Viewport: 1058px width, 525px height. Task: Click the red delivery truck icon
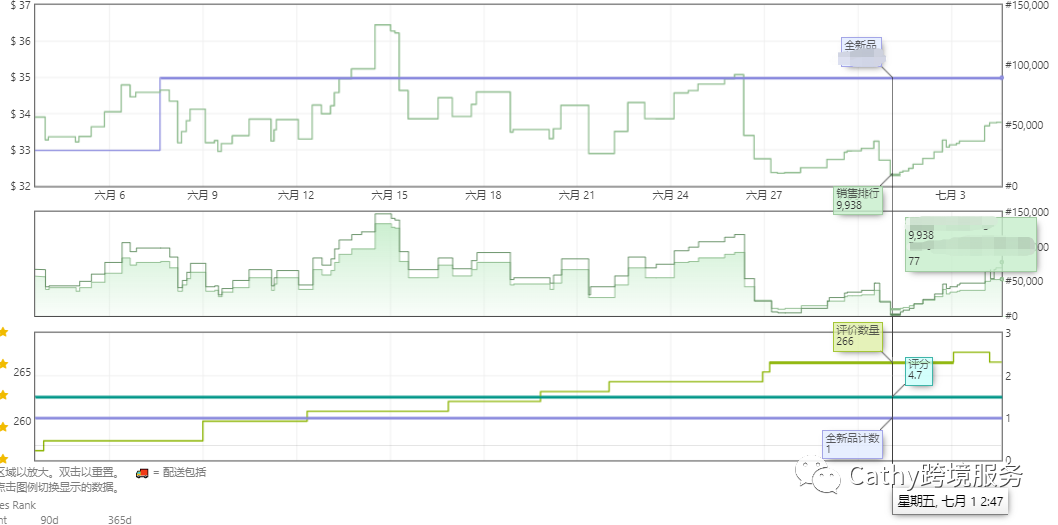142,472
